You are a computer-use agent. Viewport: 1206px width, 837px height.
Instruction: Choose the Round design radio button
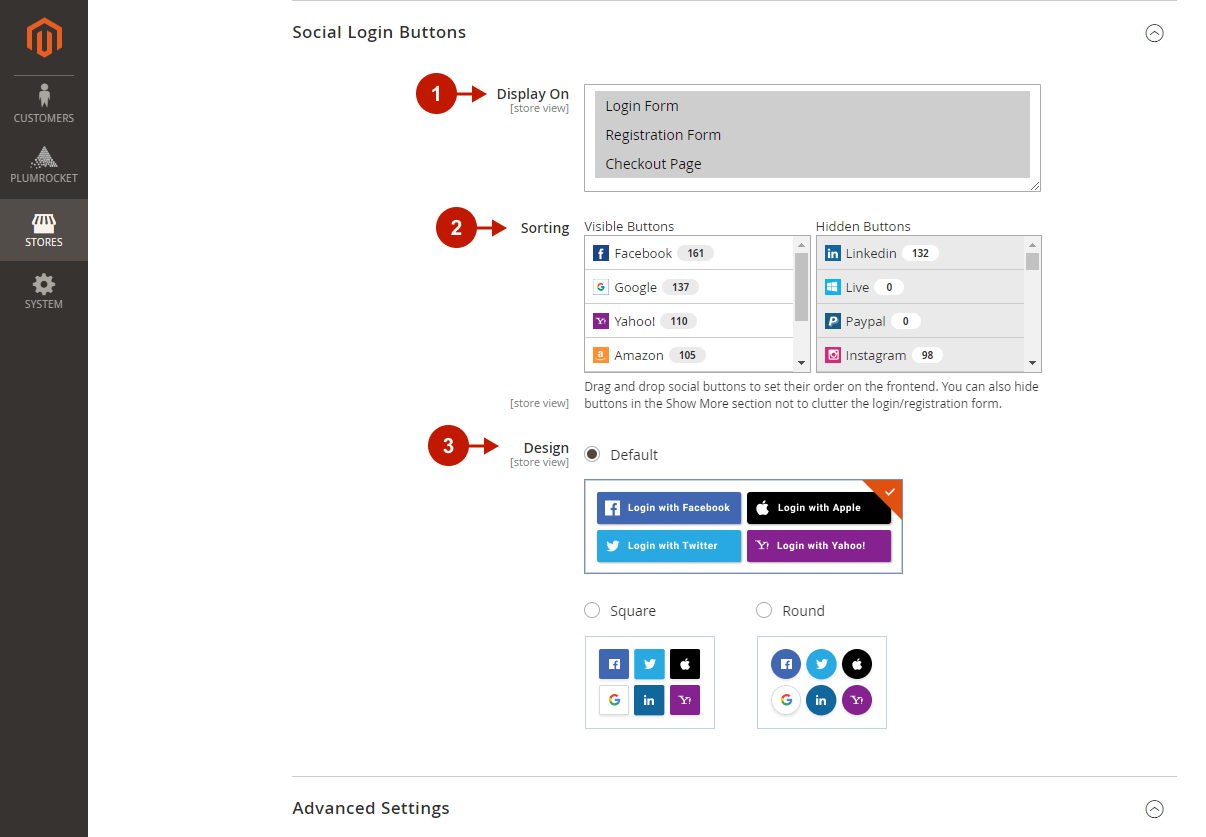point(764,610)
